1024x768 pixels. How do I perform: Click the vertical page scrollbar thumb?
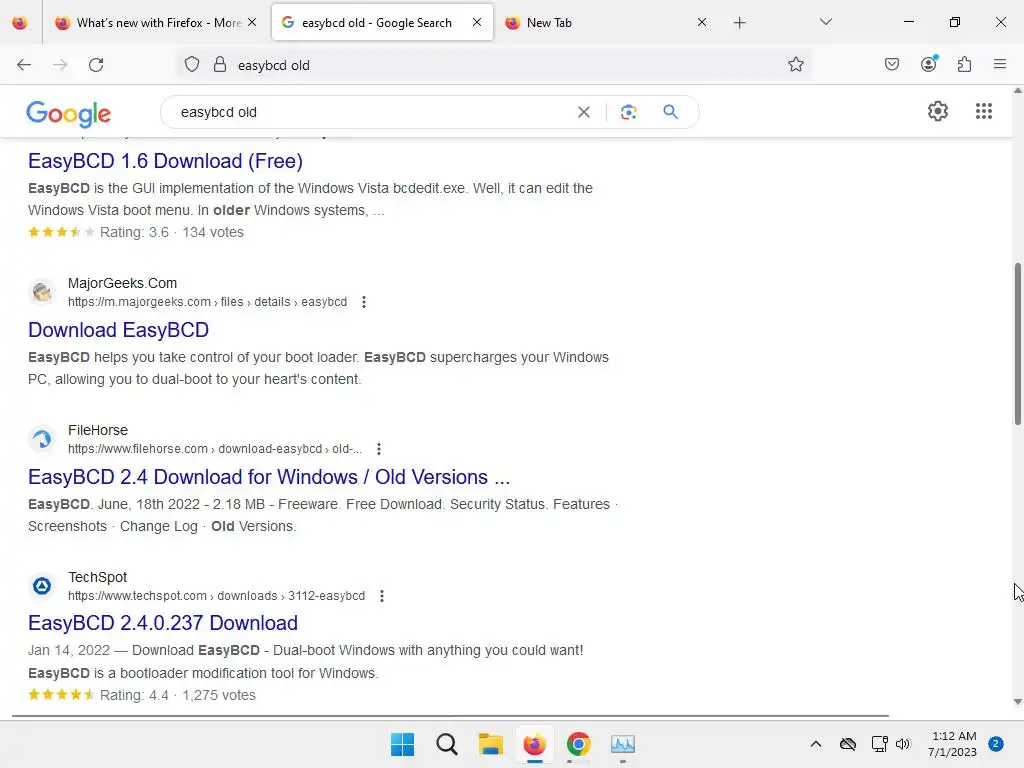(1017, 344)
